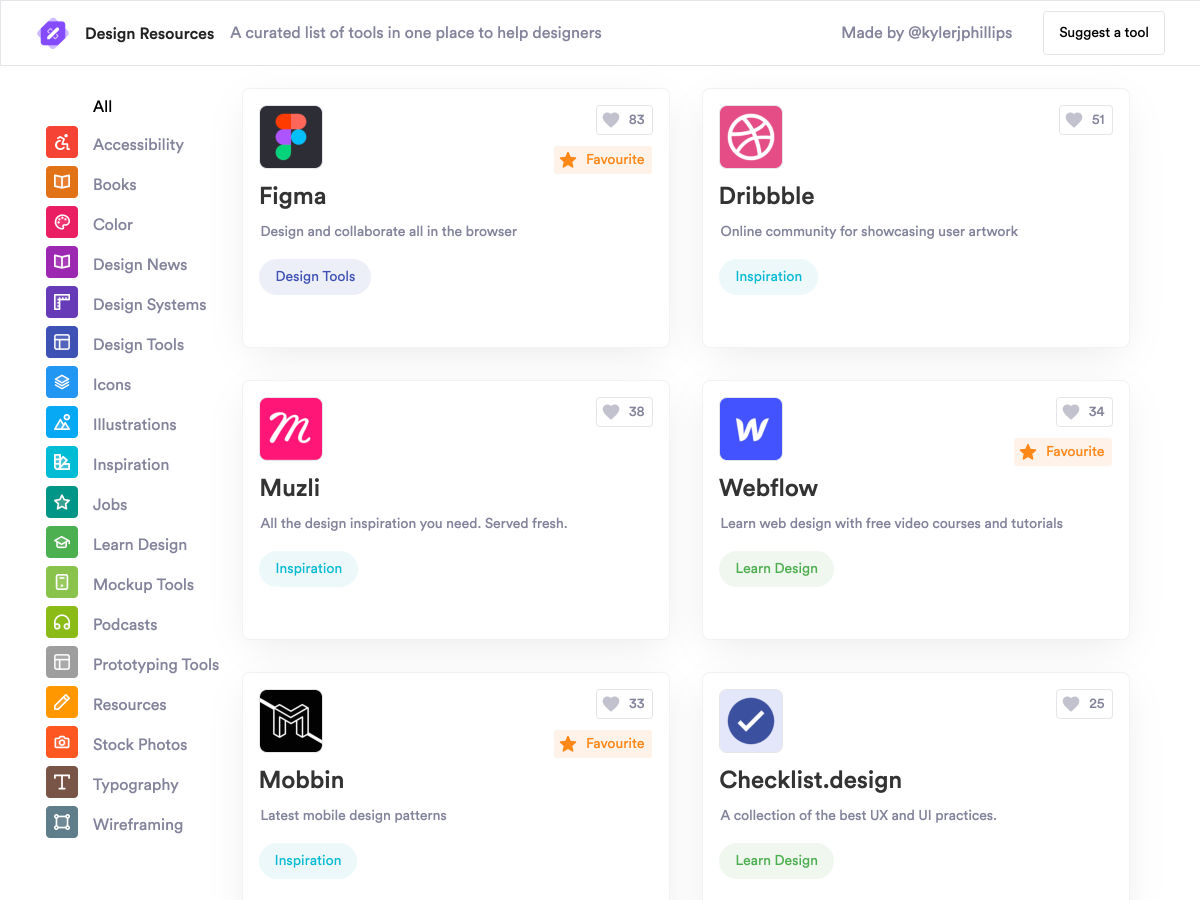Choose Prototyping Tools from the sidebar

click(x=155, y=664)
